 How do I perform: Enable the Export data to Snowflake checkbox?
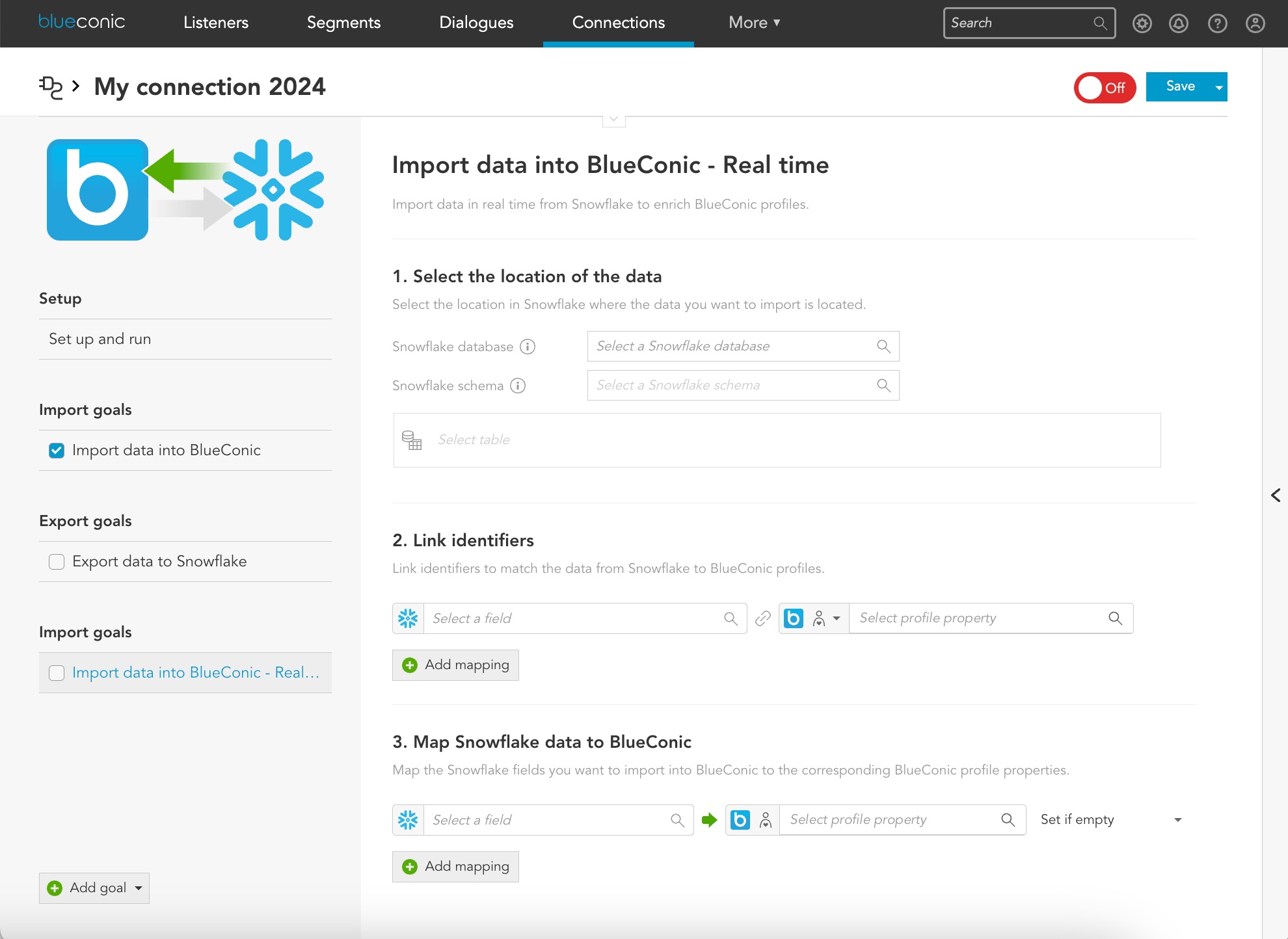tap(56, 561)
